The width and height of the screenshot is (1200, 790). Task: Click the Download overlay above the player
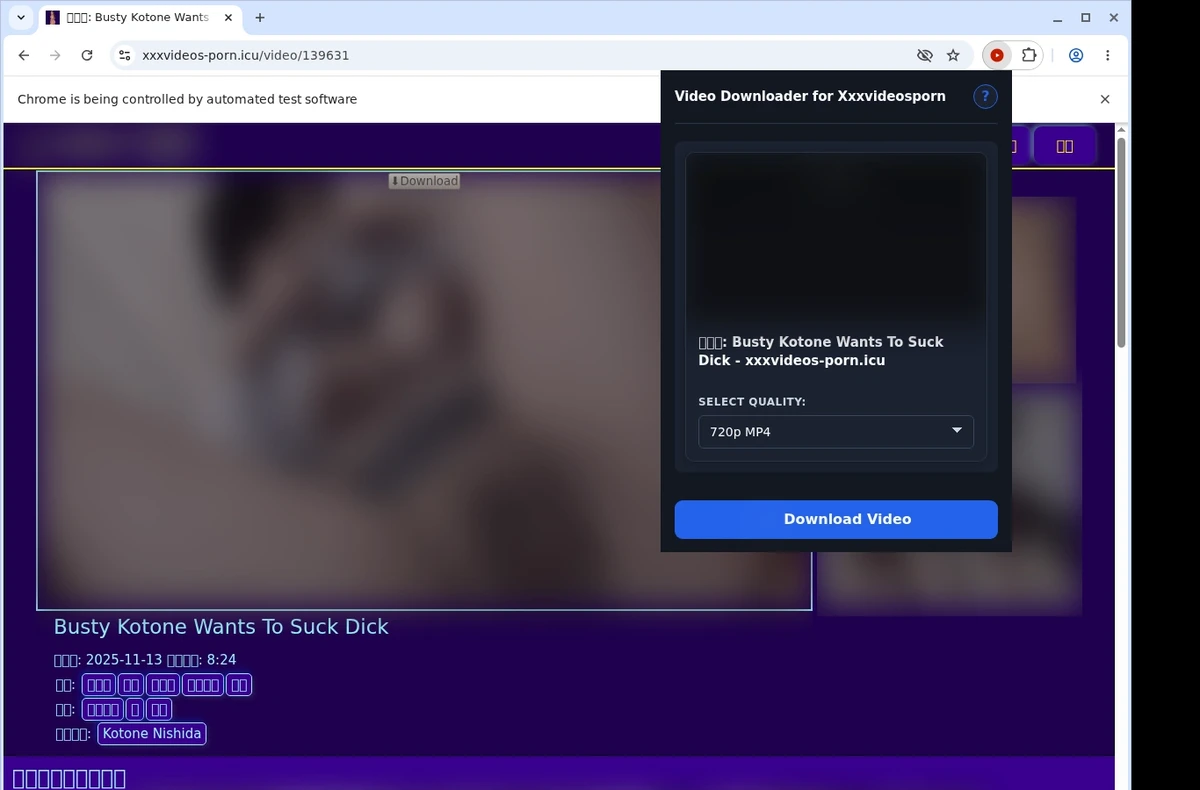424,181
